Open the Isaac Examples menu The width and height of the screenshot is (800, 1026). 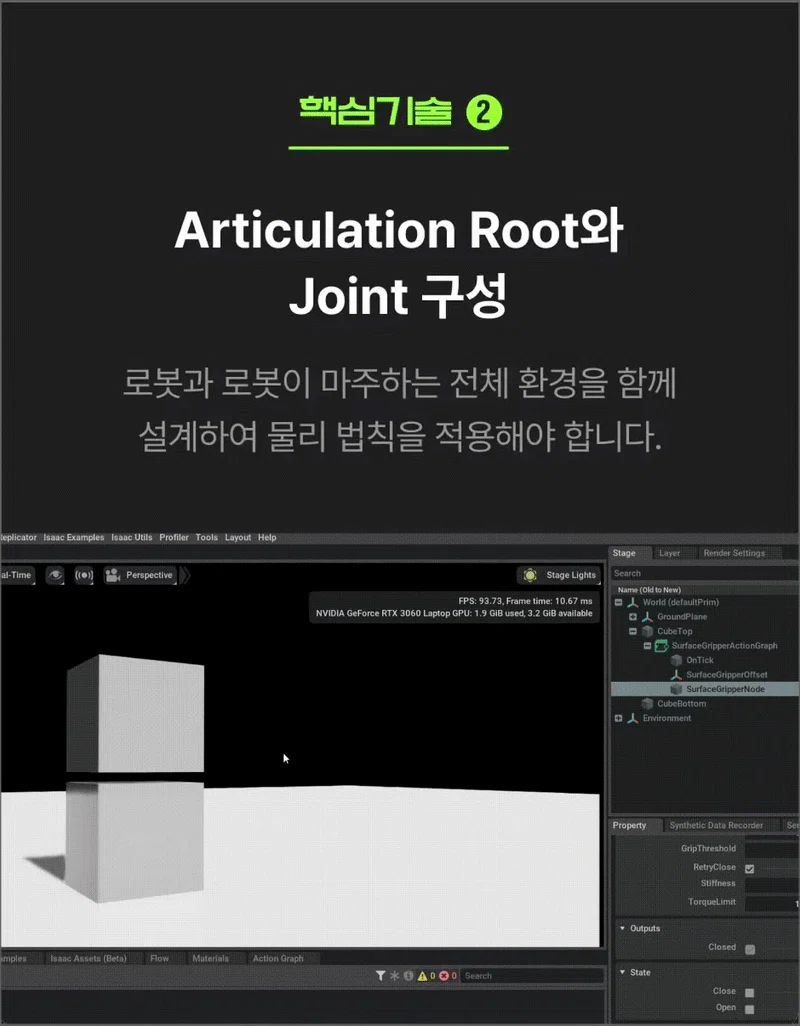click(x=73, y=537)
